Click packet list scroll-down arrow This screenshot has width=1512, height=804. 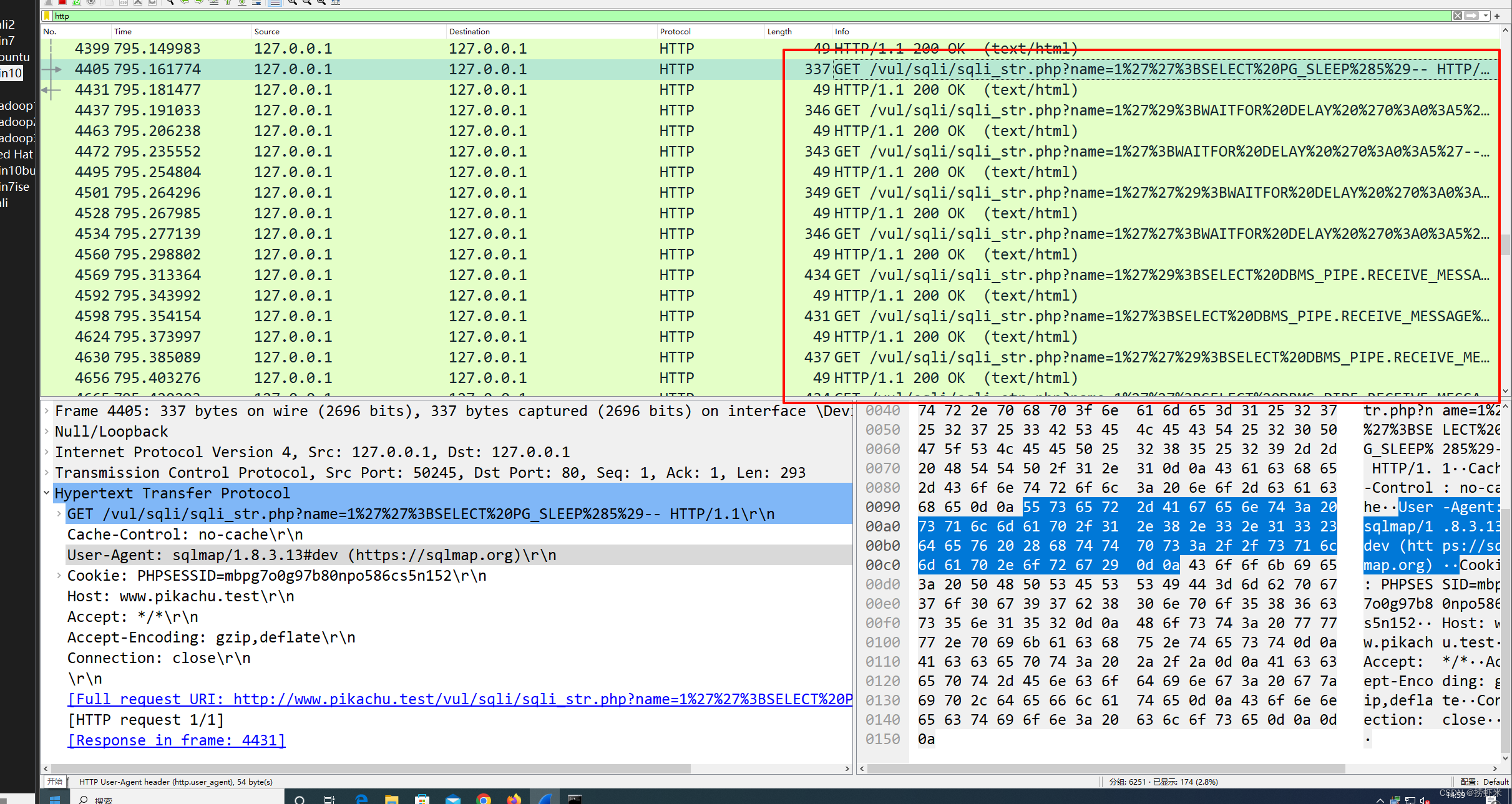1505,392
